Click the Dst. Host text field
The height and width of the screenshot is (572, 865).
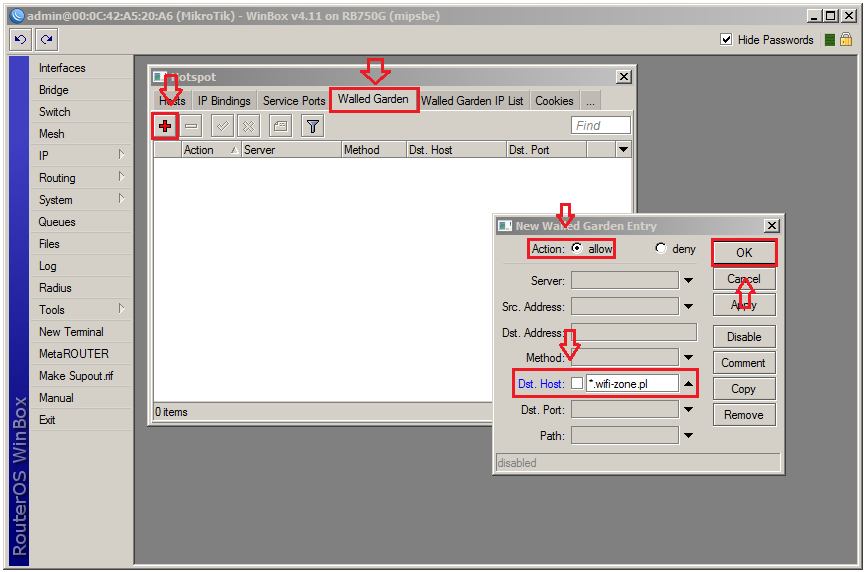[632, 383]
